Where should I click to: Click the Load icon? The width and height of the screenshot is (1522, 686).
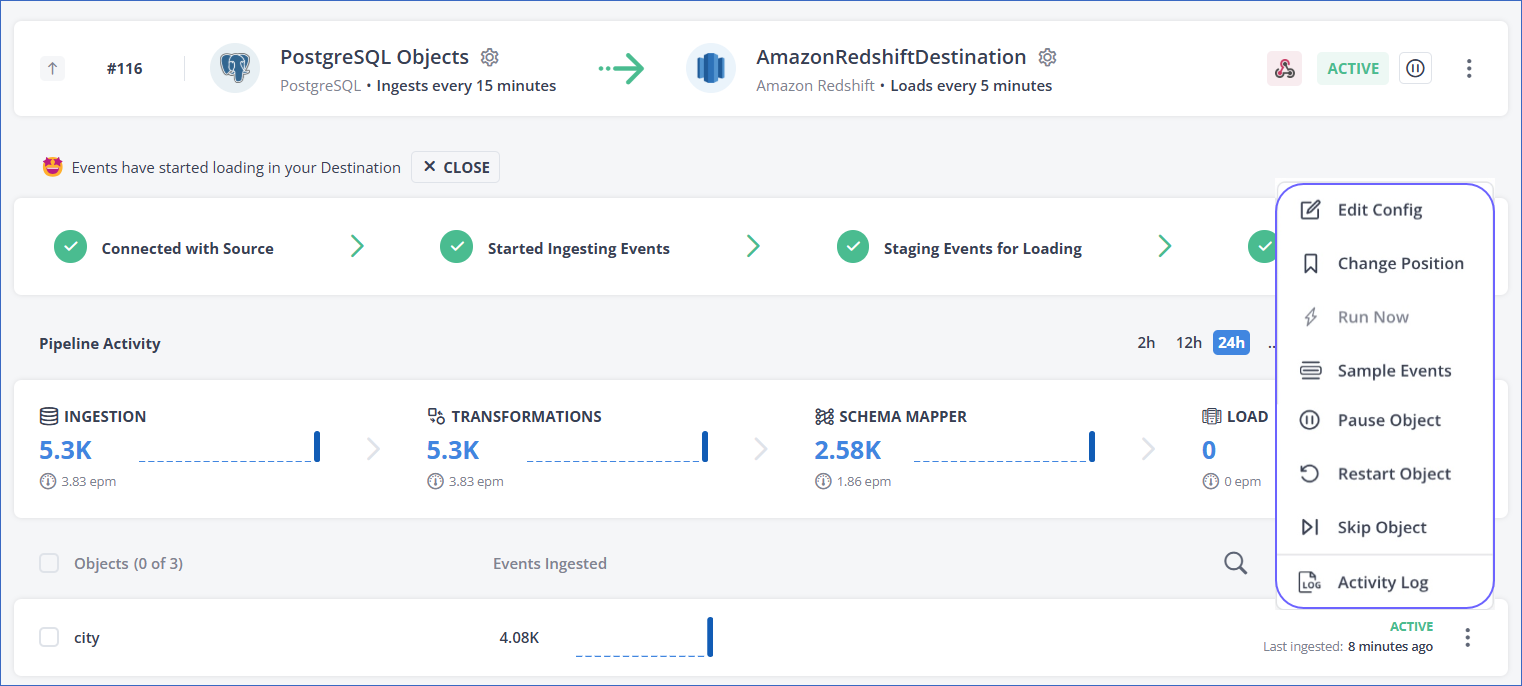[1211, 416]
